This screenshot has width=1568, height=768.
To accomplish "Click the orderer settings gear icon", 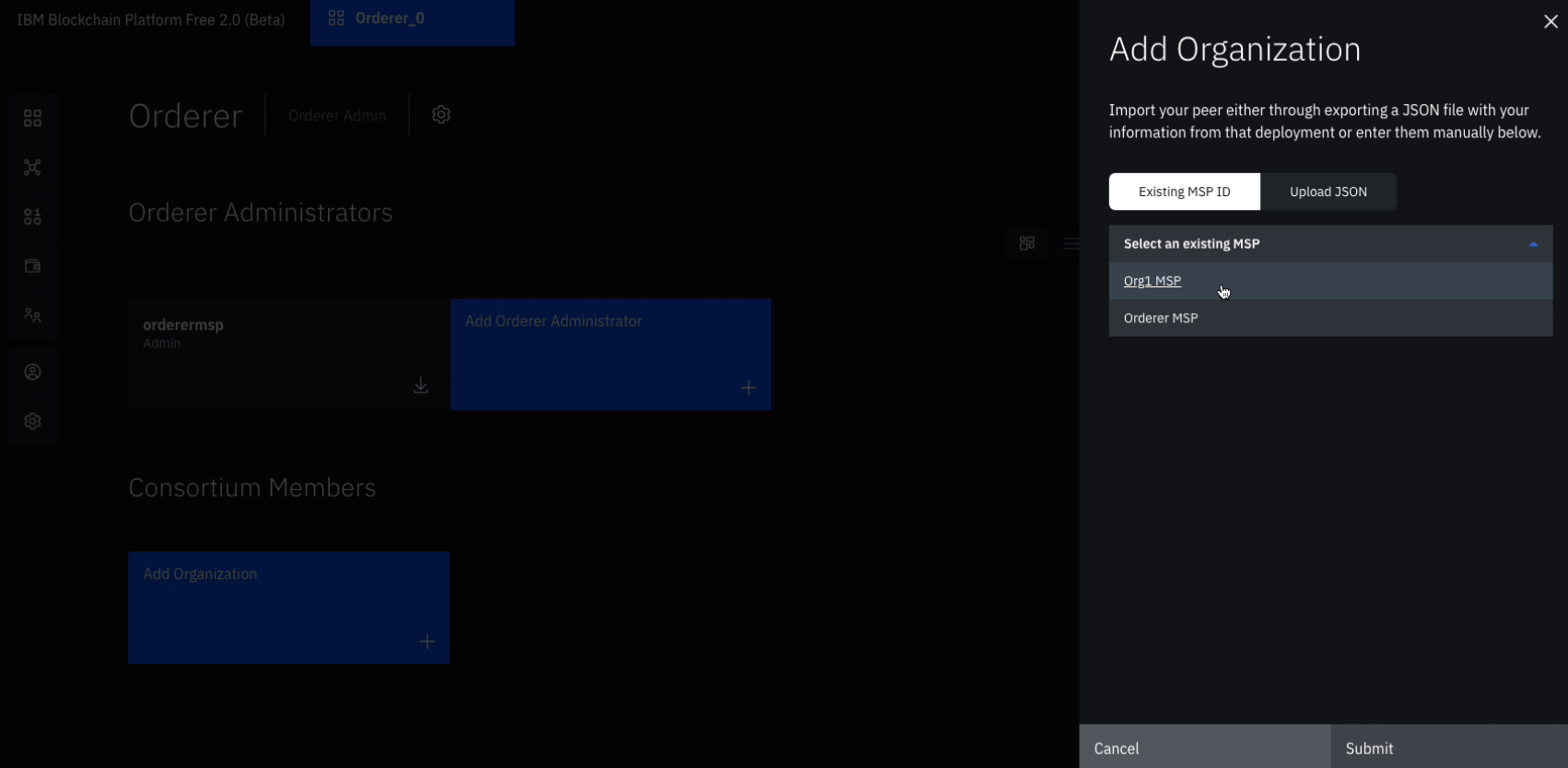I will click(441, 114).
